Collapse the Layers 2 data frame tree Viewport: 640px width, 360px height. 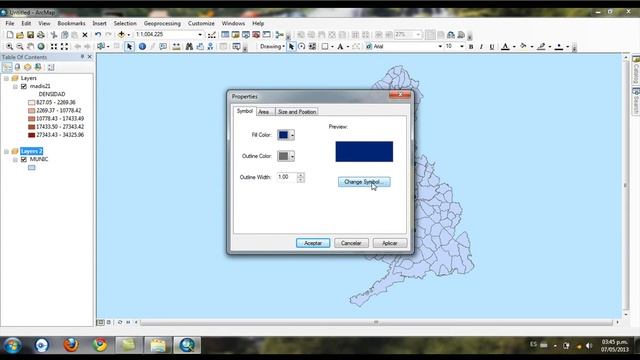6,151
